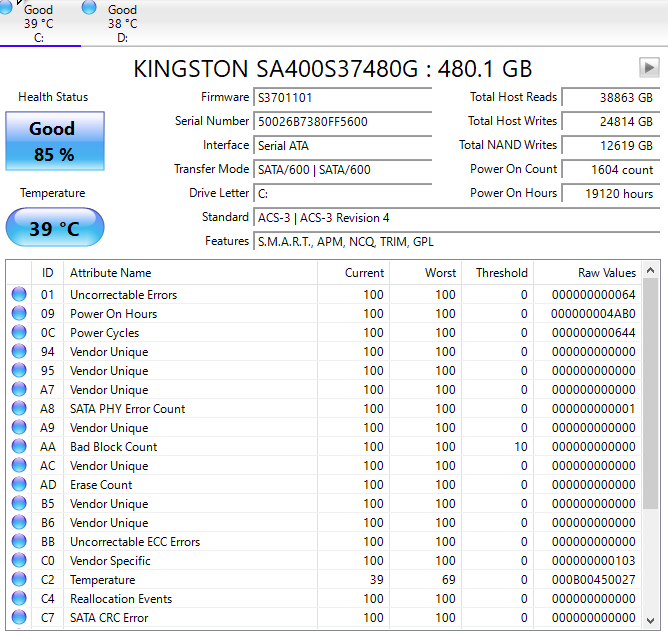
Task: Click worst value 69 in the Temperature row
Action: click(x=449, y=580)
